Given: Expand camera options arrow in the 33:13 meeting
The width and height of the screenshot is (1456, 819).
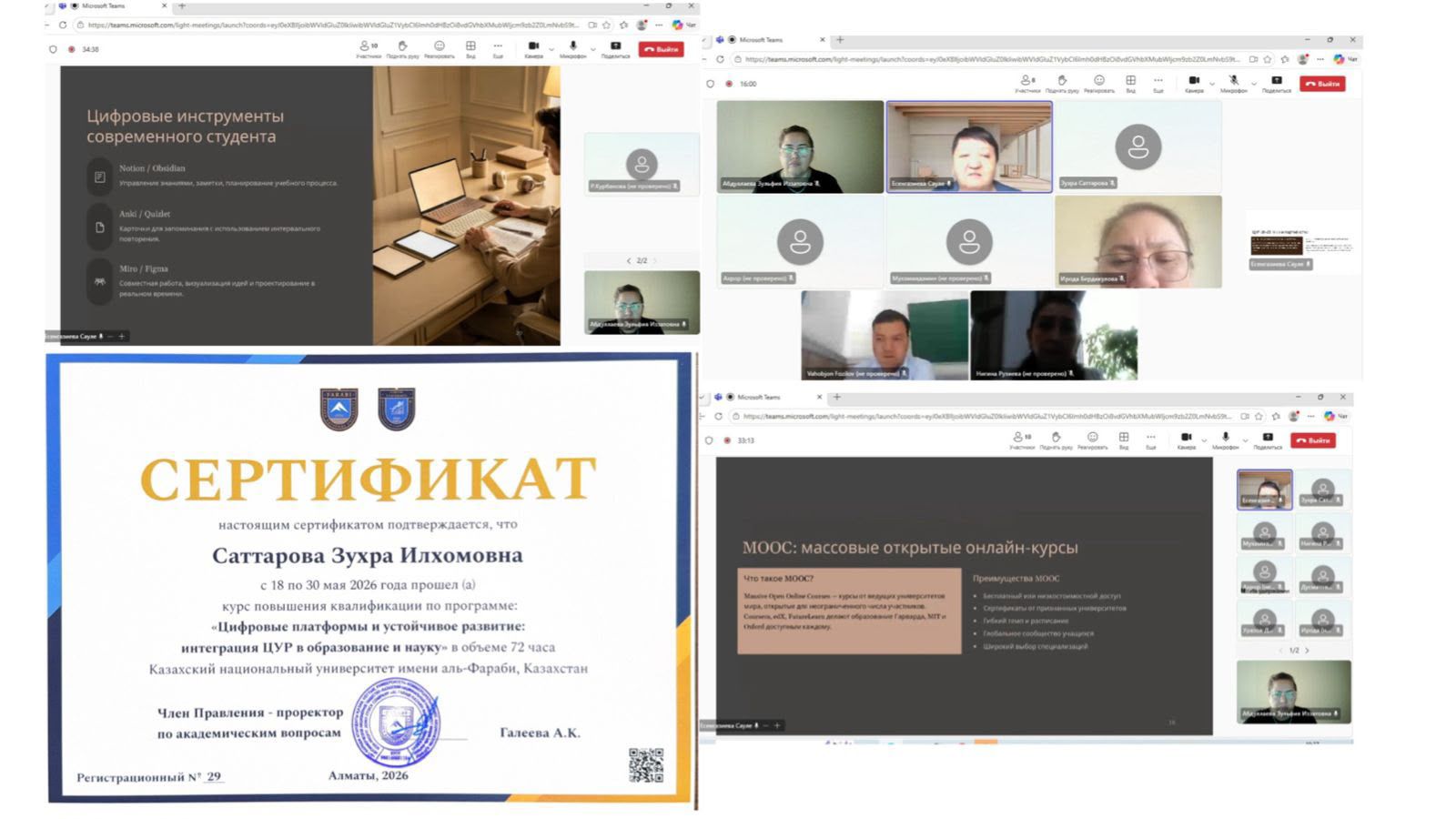Looking at the screenshot, I should [1204, 440].
